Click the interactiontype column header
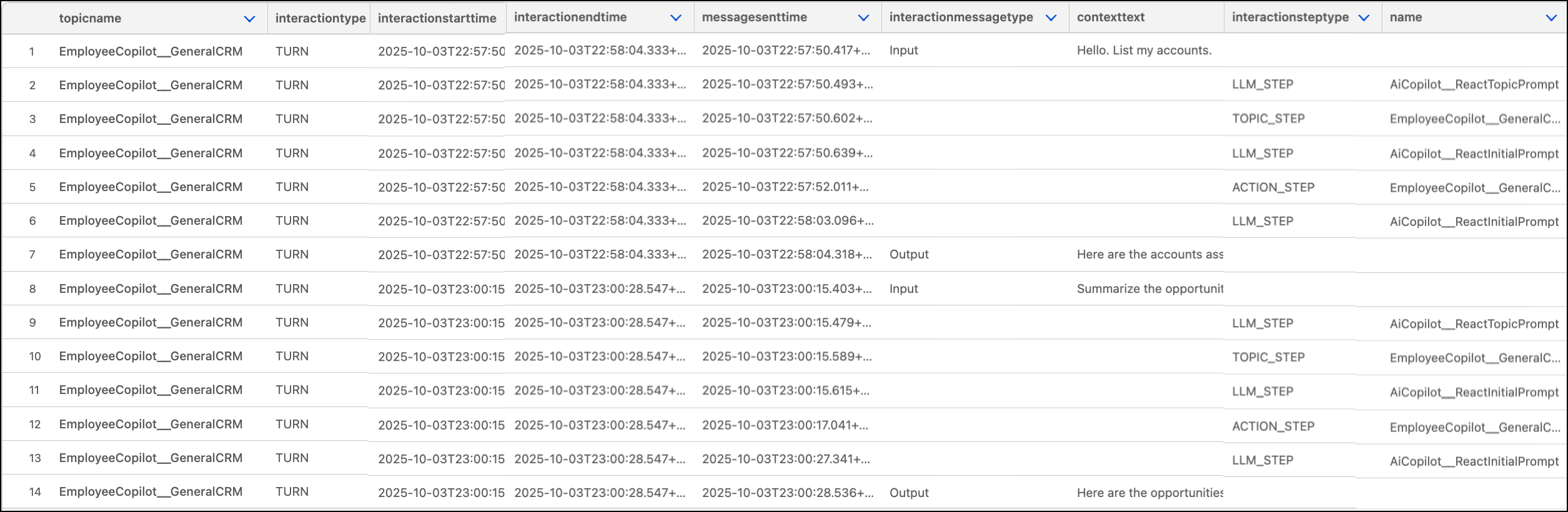This screenshot has height=512, width=1568. pyautogui.click(x=320, y=18)
